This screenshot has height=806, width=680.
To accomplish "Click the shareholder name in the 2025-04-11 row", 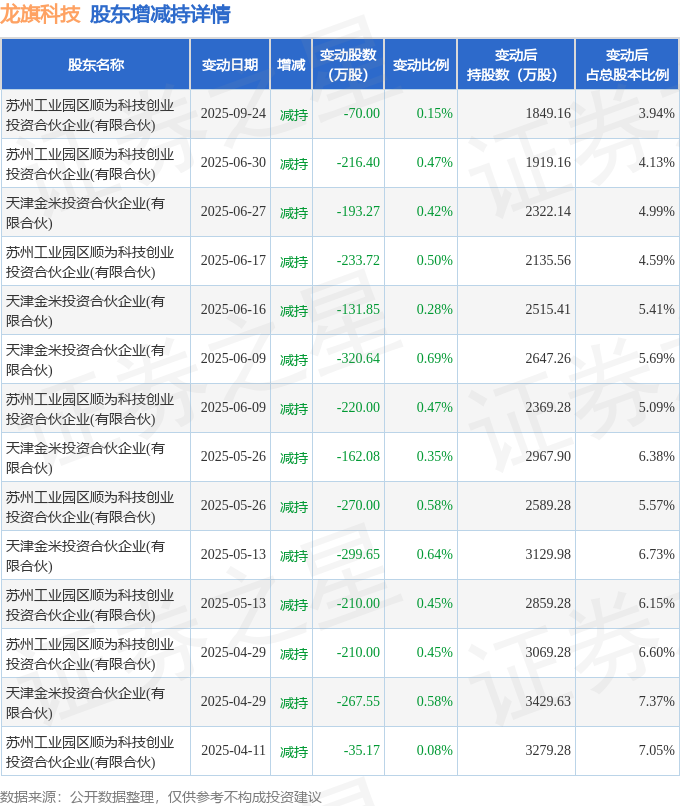I will (x=89, y=752).
